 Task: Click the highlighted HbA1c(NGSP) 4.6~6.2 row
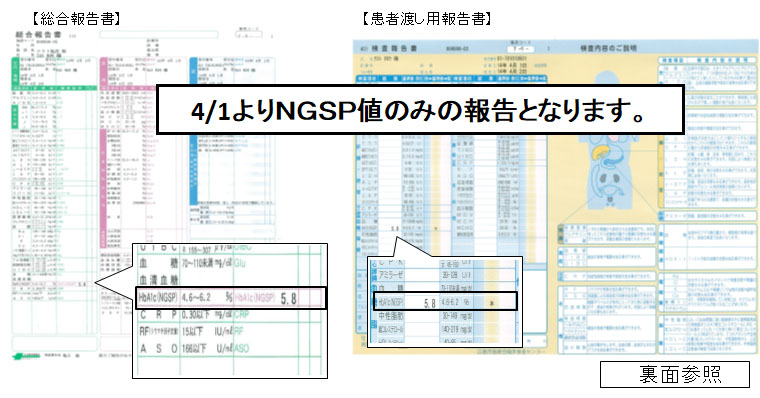tap(231, 298)
